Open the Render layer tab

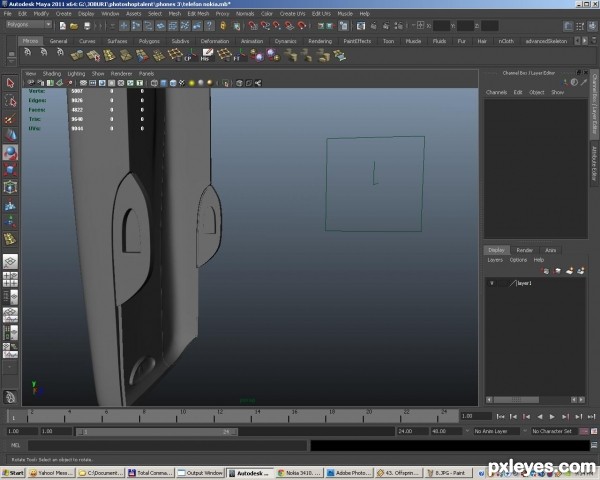click(525, 250)
